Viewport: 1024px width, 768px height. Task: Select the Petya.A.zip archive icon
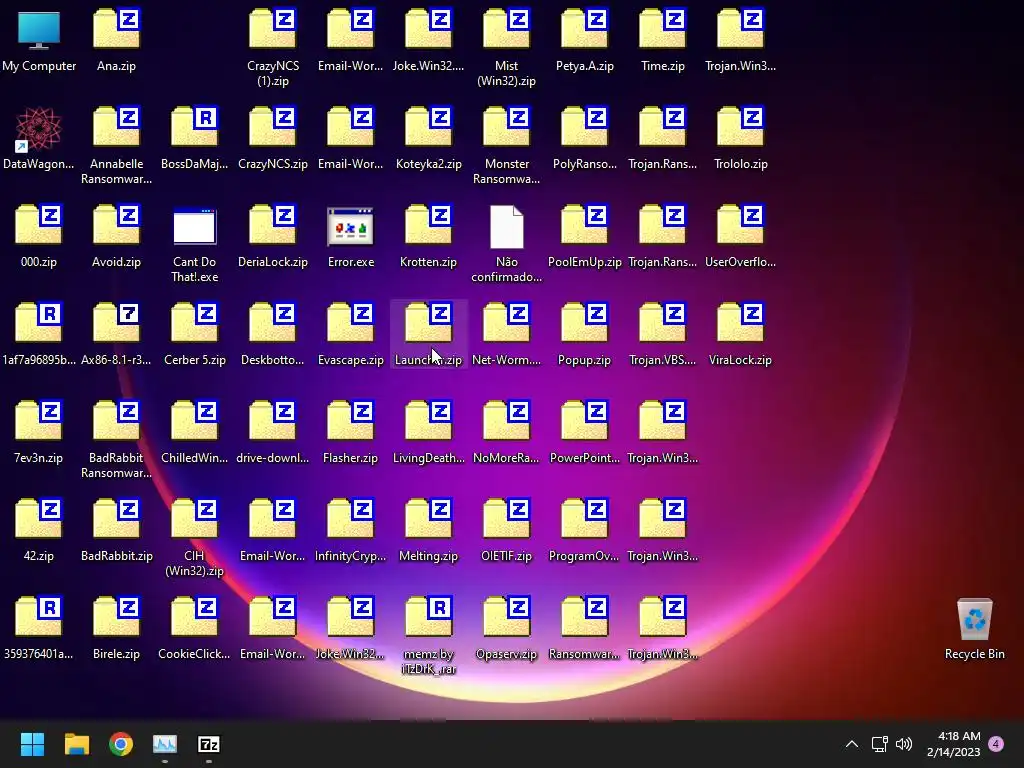point(584,29)
